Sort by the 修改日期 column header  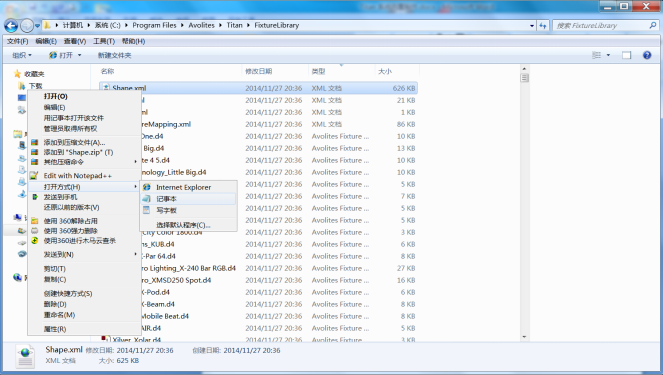tap(275, 71)
